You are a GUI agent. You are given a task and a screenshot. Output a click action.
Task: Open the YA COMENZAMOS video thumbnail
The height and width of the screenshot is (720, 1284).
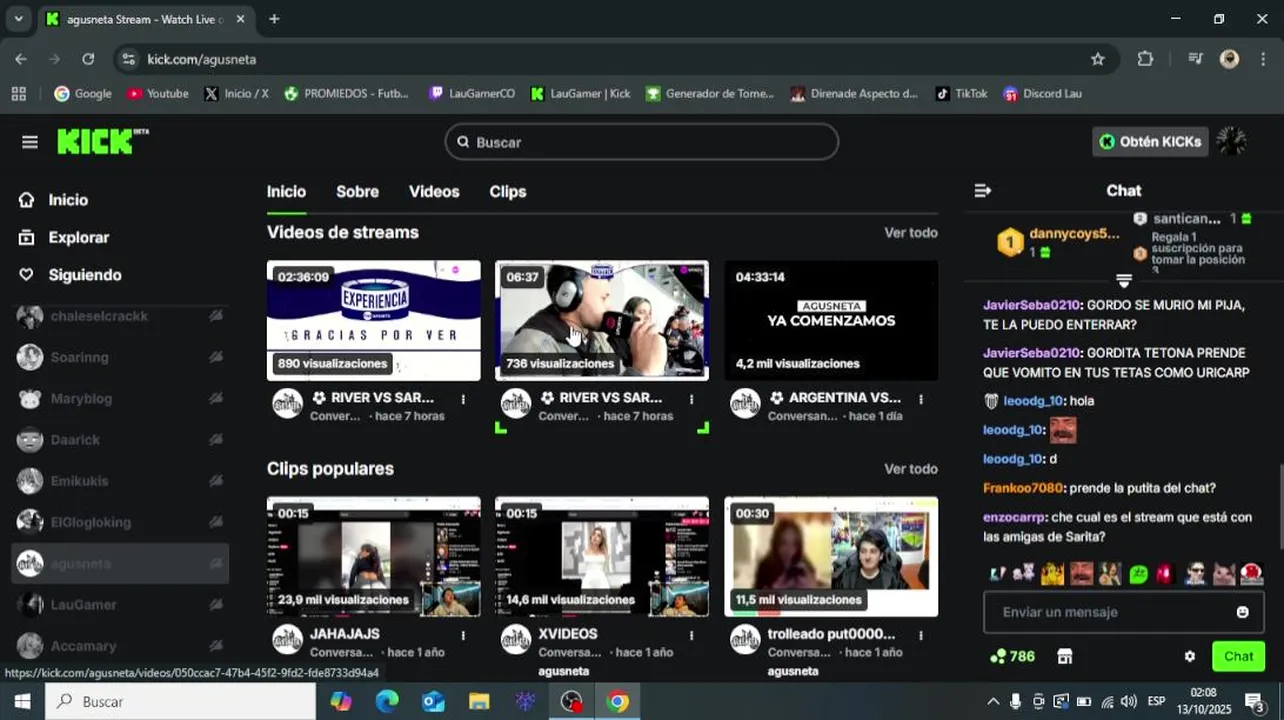[x=831, y=321]
